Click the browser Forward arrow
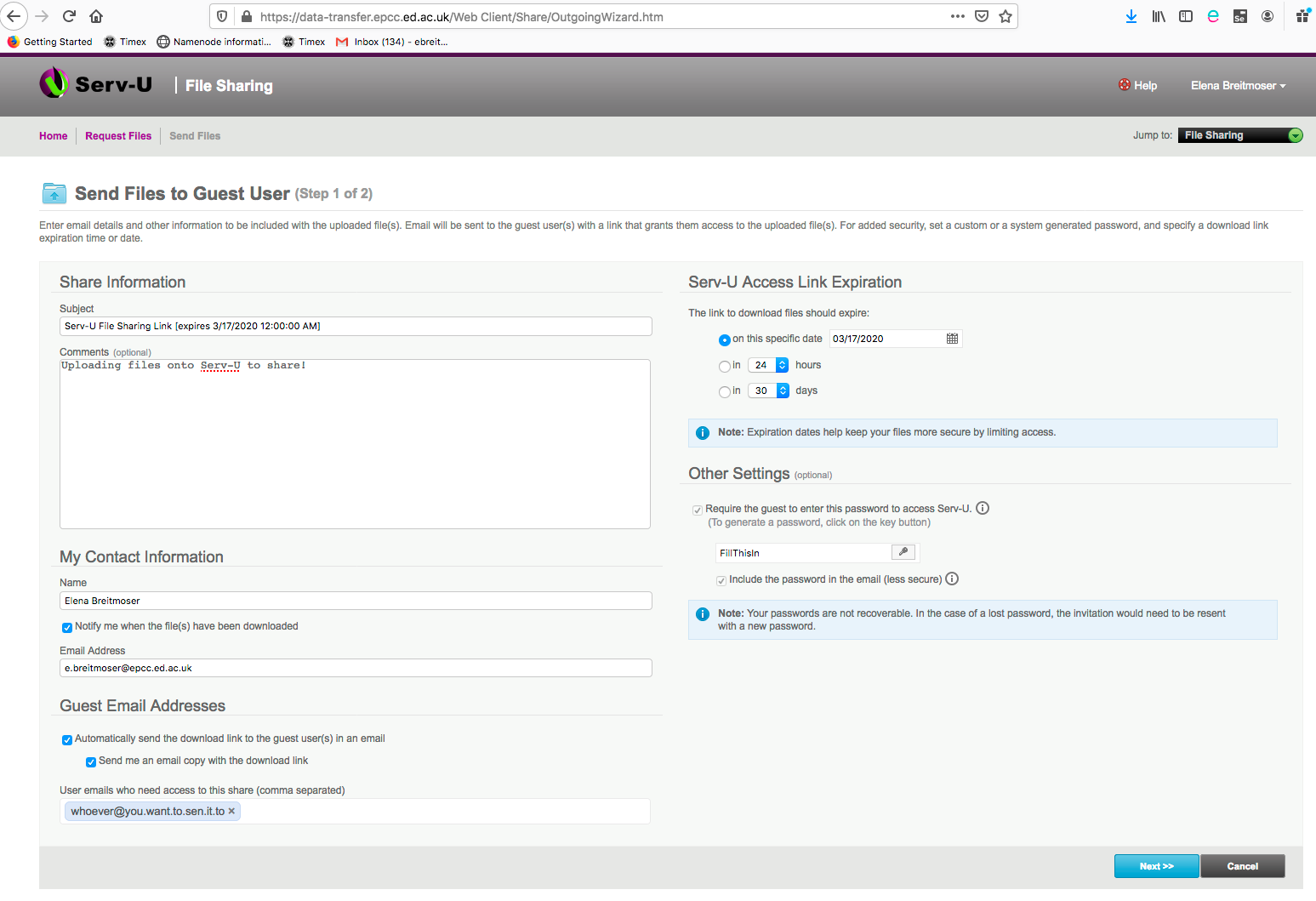 (x=42, y=16)
